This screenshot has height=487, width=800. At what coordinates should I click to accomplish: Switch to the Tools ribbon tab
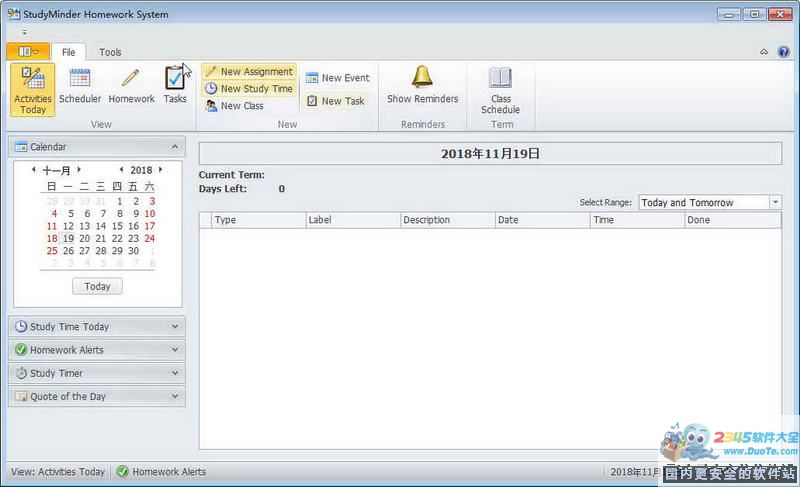(110, 52)
